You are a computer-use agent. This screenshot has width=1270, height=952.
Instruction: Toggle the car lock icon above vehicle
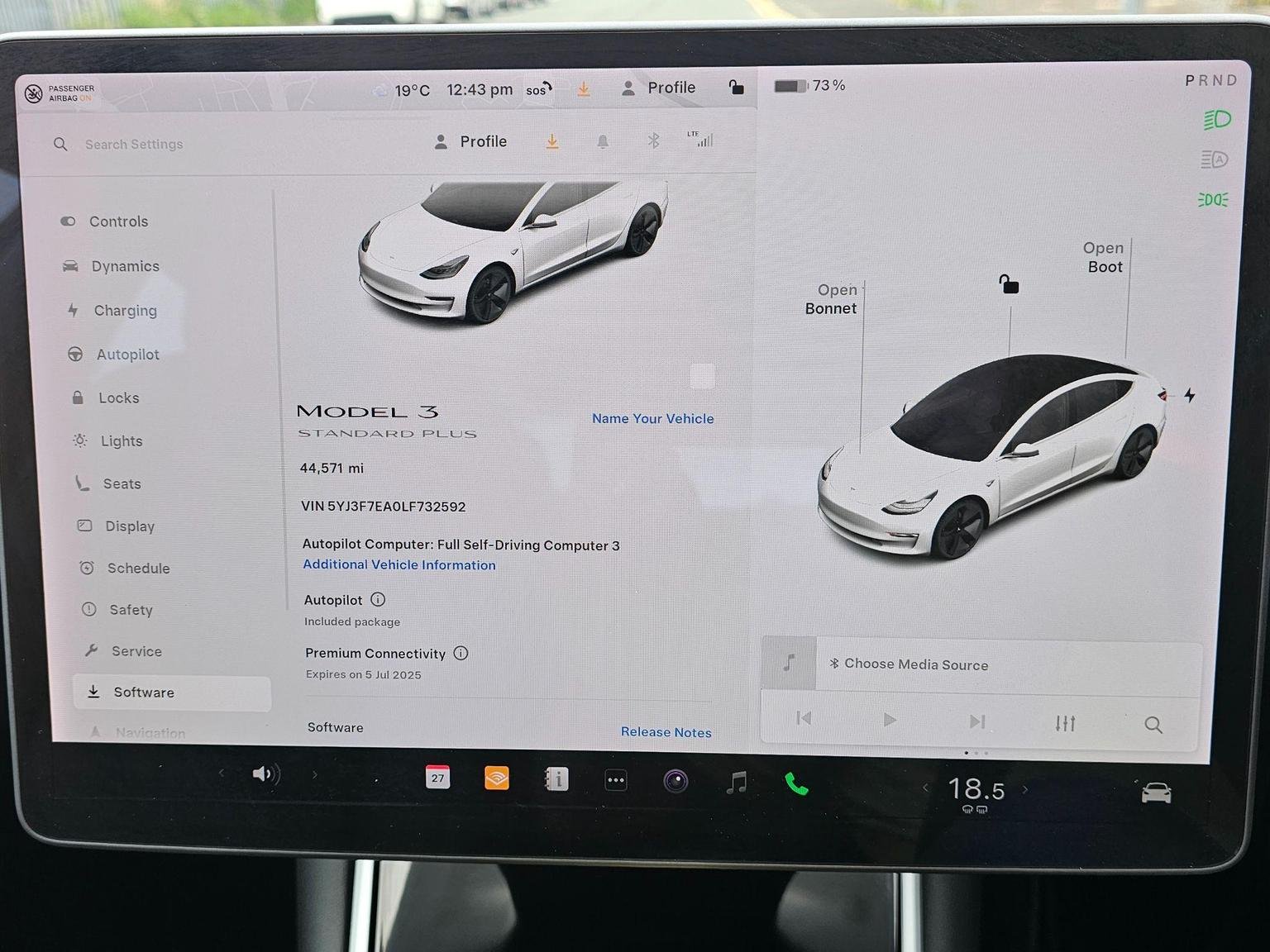click(x=1009, y=284)
